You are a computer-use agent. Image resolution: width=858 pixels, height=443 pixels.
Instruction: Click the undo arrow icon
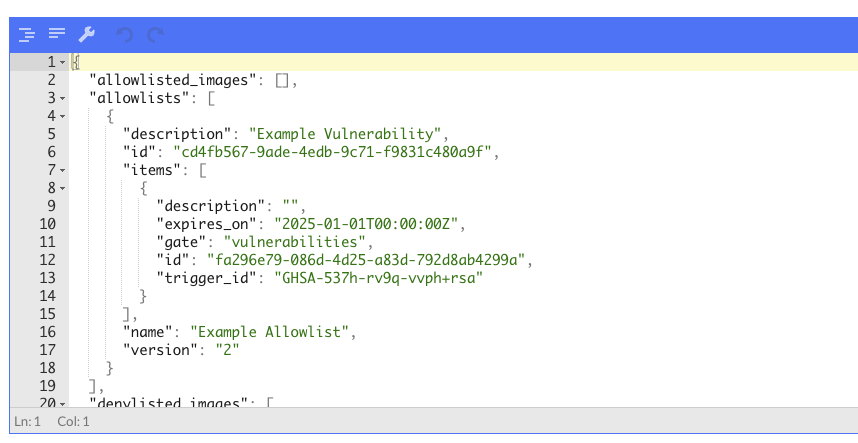pyautogui.click(x=124, y=35)
